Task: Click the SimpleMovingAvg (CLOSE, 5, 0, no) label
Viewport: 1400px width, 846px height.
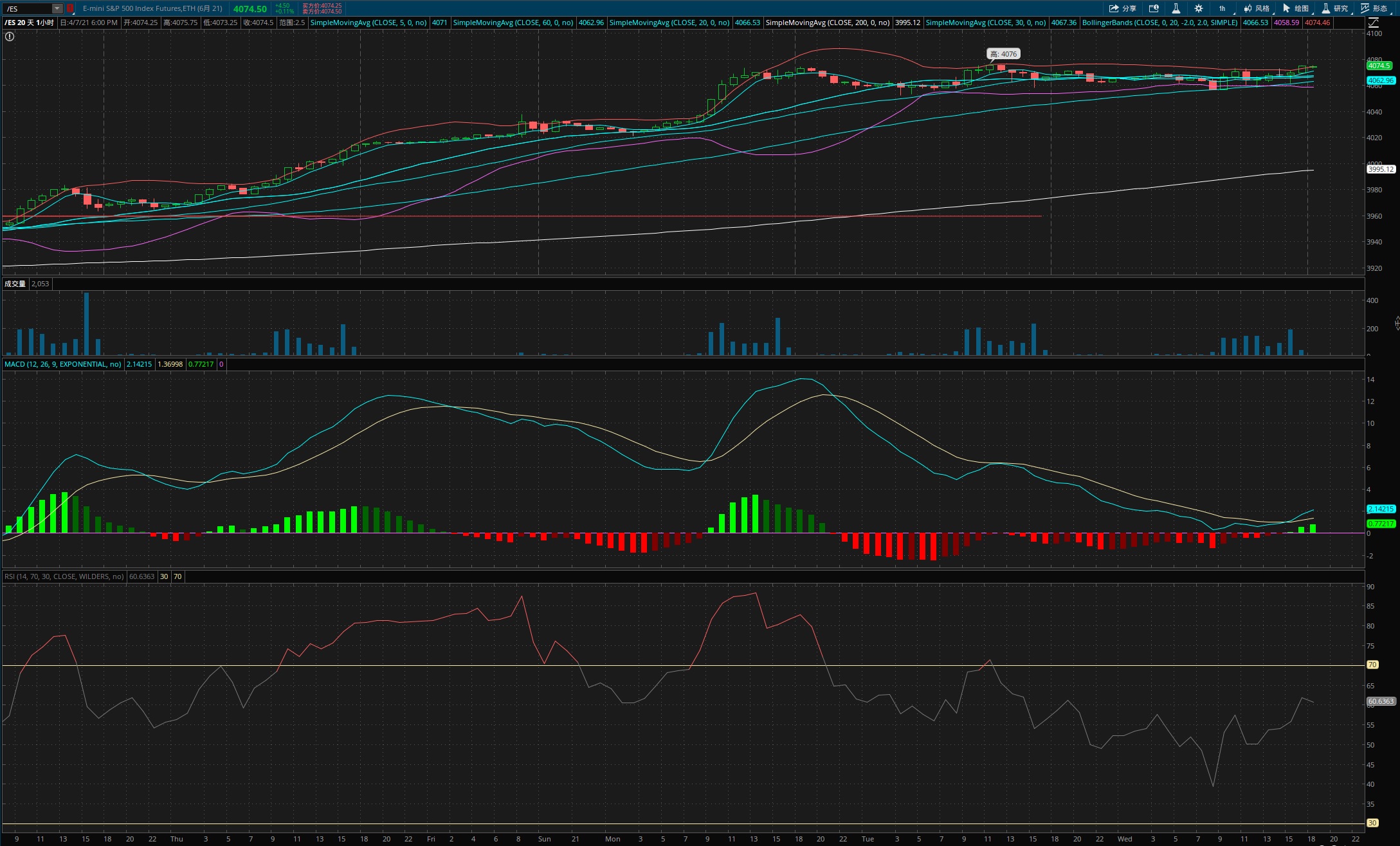Action: pos(368,23)
